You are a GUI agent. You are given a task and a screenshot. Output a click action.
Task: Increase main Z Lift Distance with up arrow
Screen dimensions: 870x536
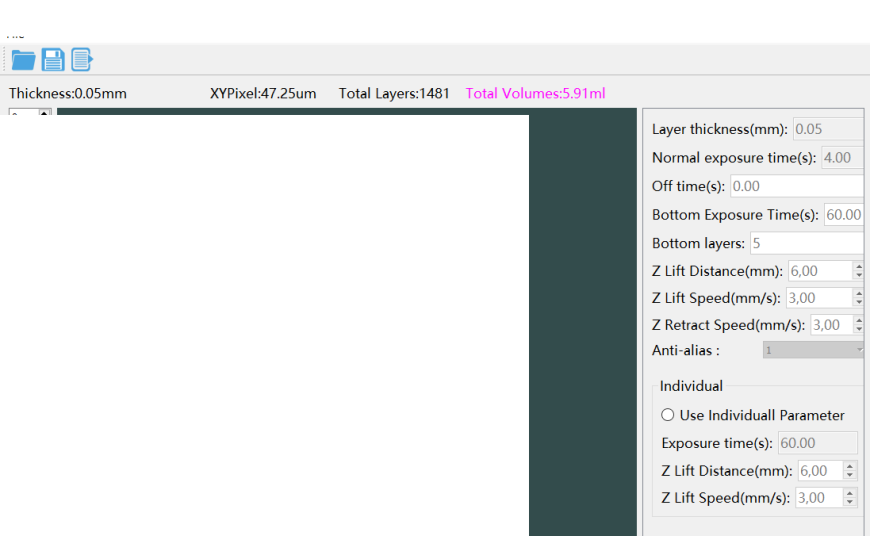point(858,266)
